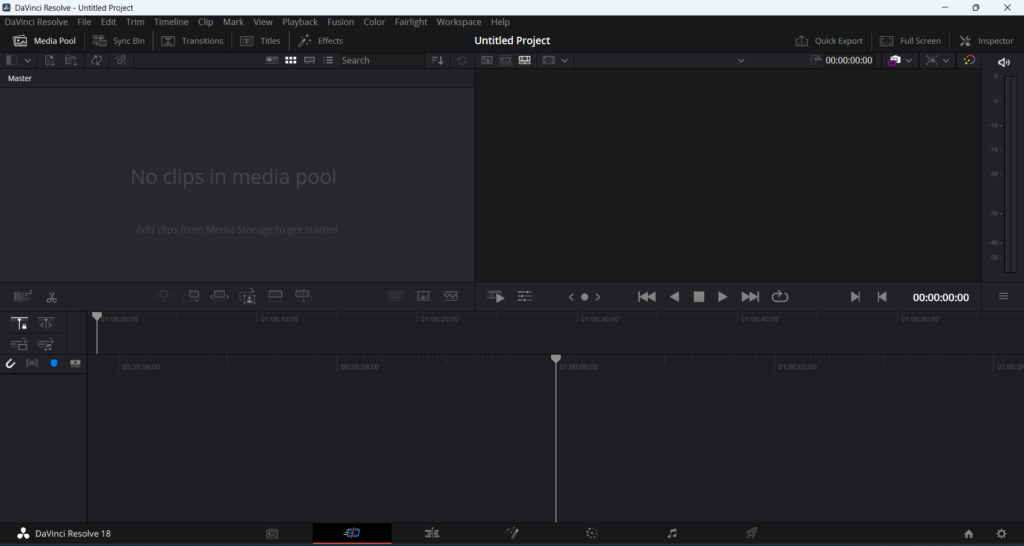
Task: Click the Stop playback button
Action: click(x=699, y=297)
